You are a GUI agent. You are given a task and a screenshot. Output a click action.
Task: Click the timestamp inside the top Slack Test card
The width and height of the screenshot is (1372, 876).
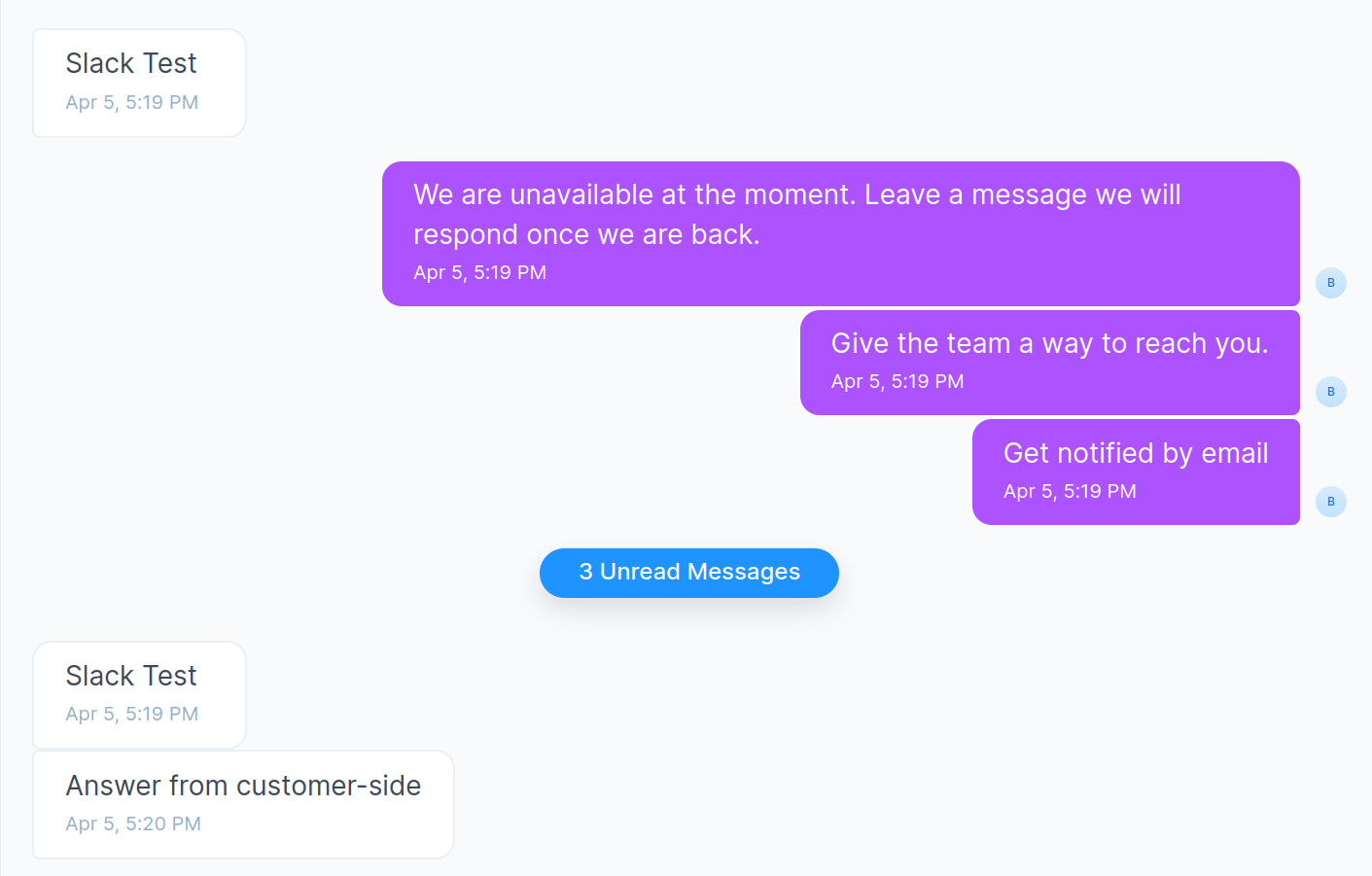pyautogui.click(x=131, y=102)
